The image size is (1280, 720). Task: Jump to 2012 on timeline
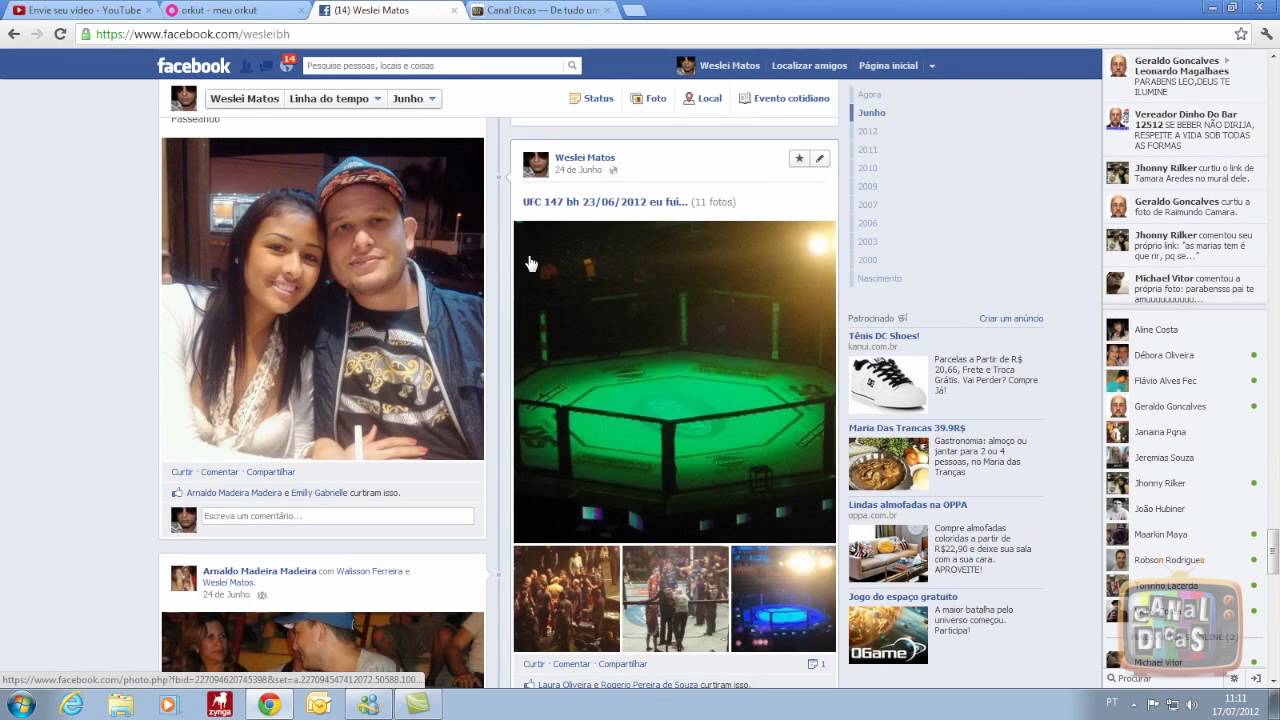867,131
